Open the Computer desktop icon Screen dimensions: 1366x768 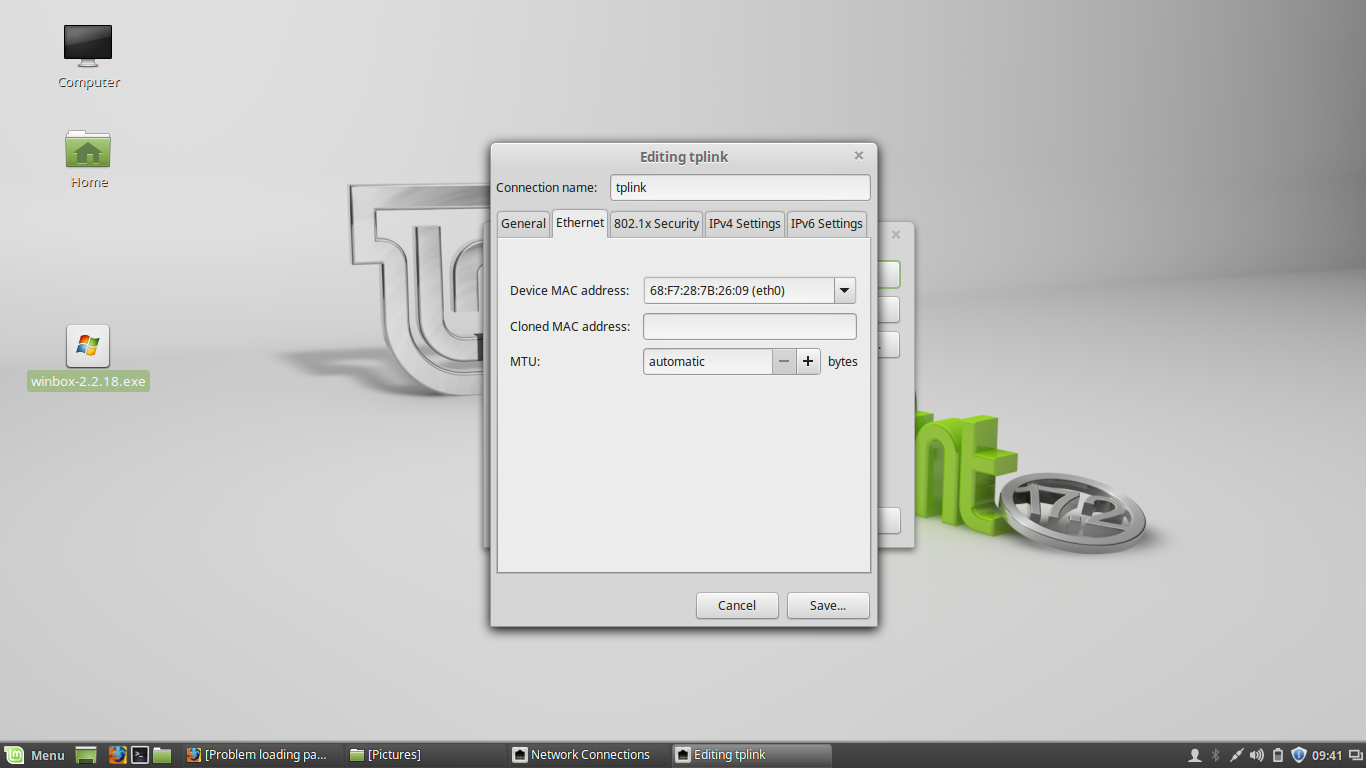click(88, 56)
